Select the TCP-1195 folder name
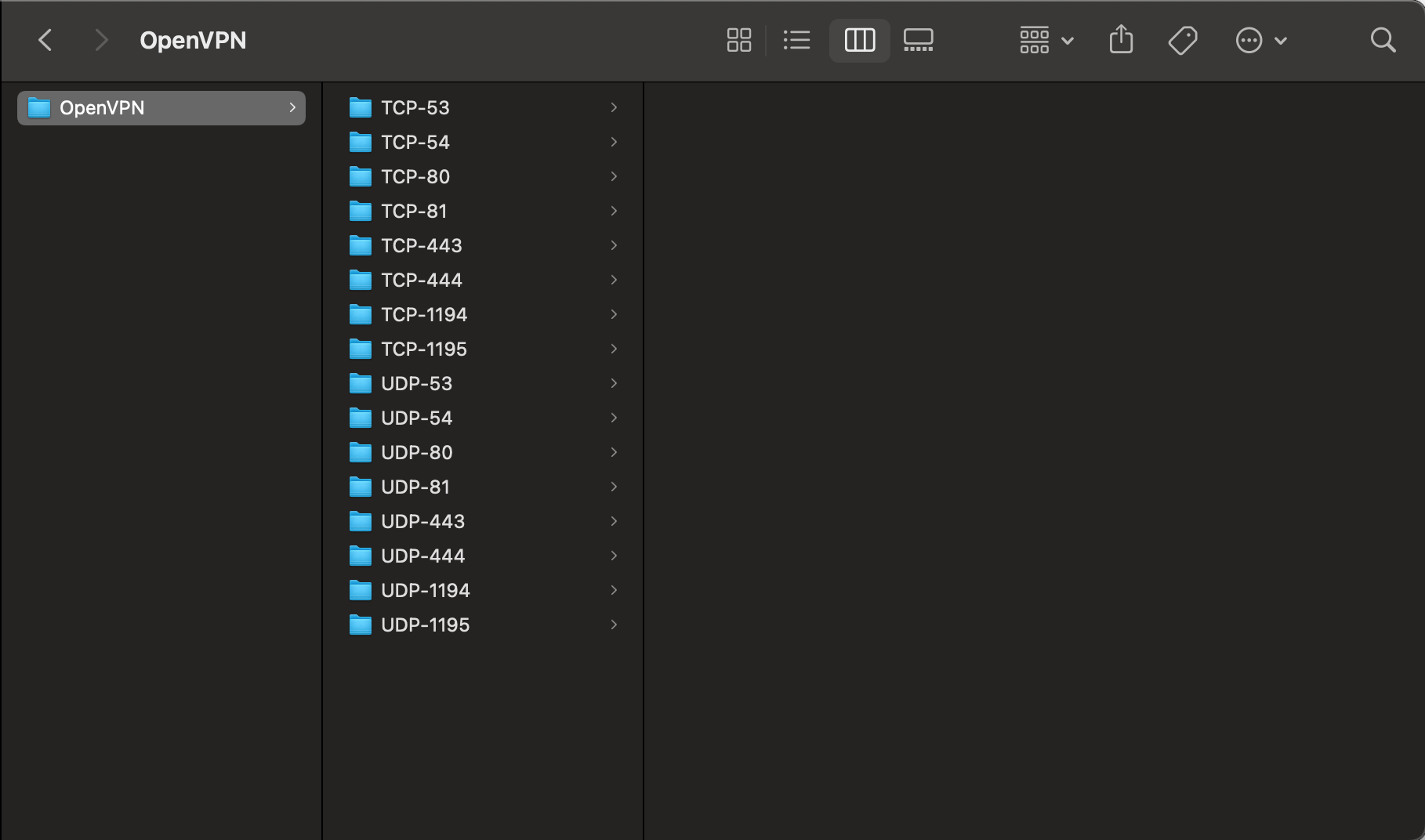This screenshot has height=840, width=1425. coord(424,349)
